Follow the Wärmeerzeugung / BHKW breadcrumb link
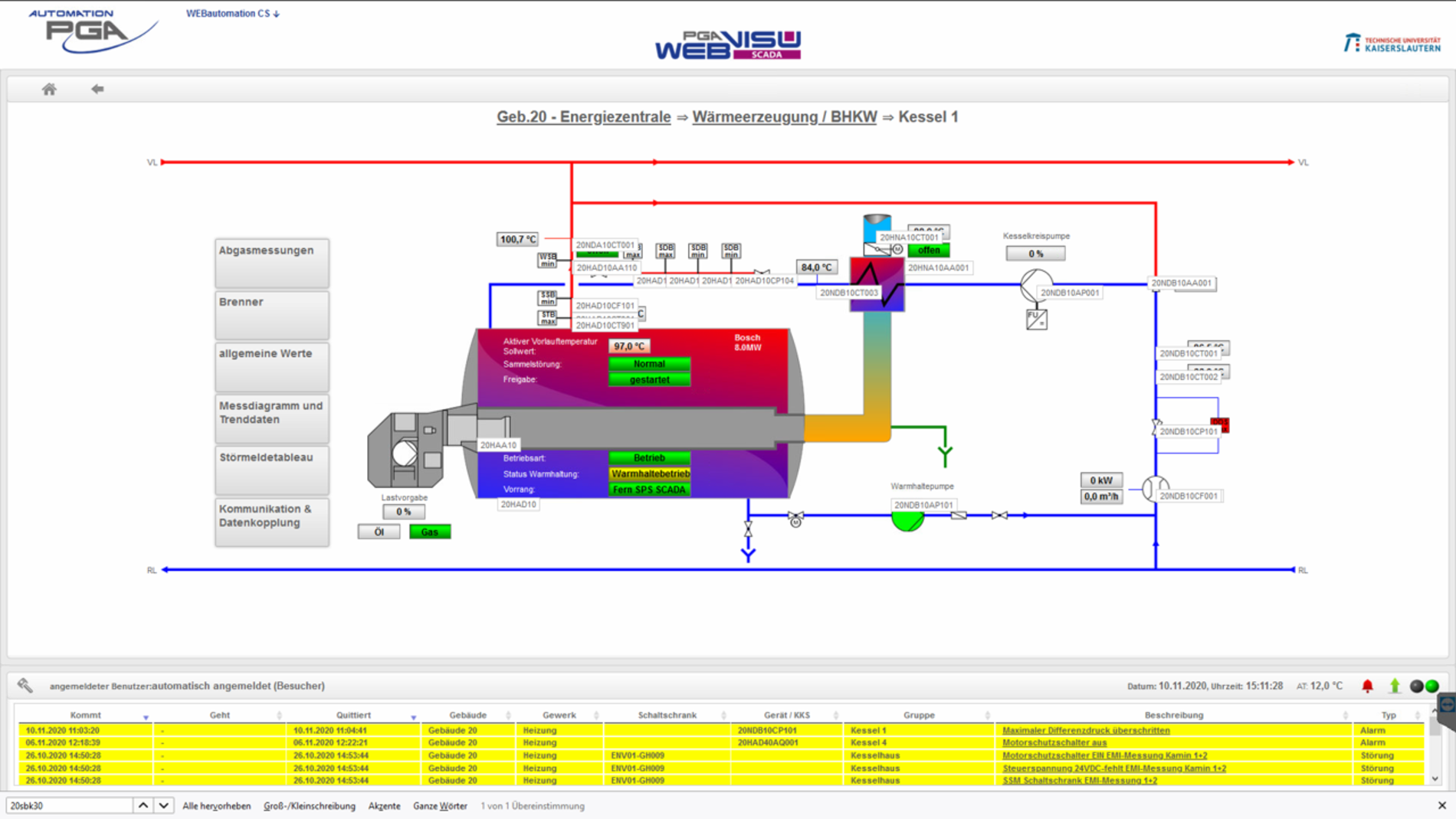Screen dimensions: 1456x819 pyautogui.click(x=784, y=117)
